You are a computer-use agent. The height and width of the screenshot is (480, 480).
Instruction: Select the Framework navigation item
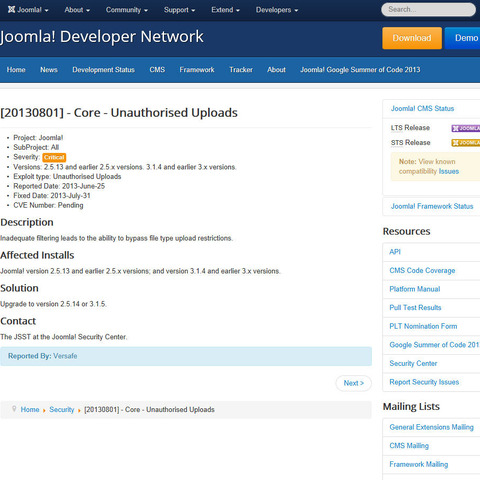click(x=197, y=70)
